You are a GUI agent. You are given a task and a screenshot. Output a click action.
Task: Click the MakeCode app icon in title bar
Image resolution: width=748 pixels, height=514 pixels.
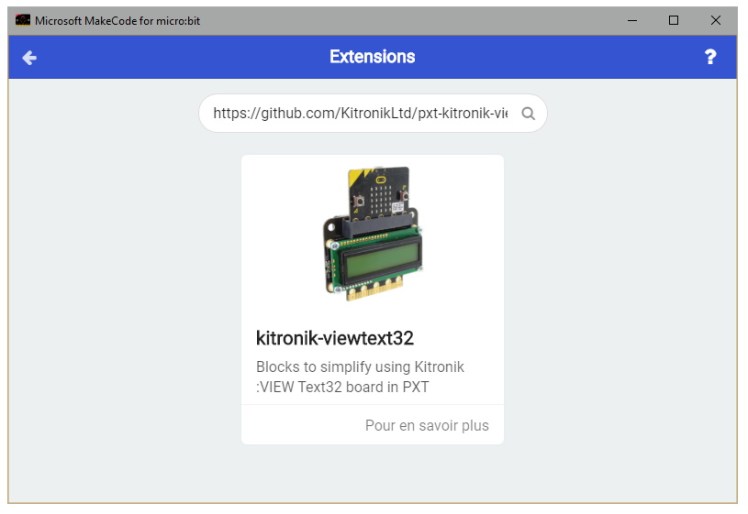[22, 20]
